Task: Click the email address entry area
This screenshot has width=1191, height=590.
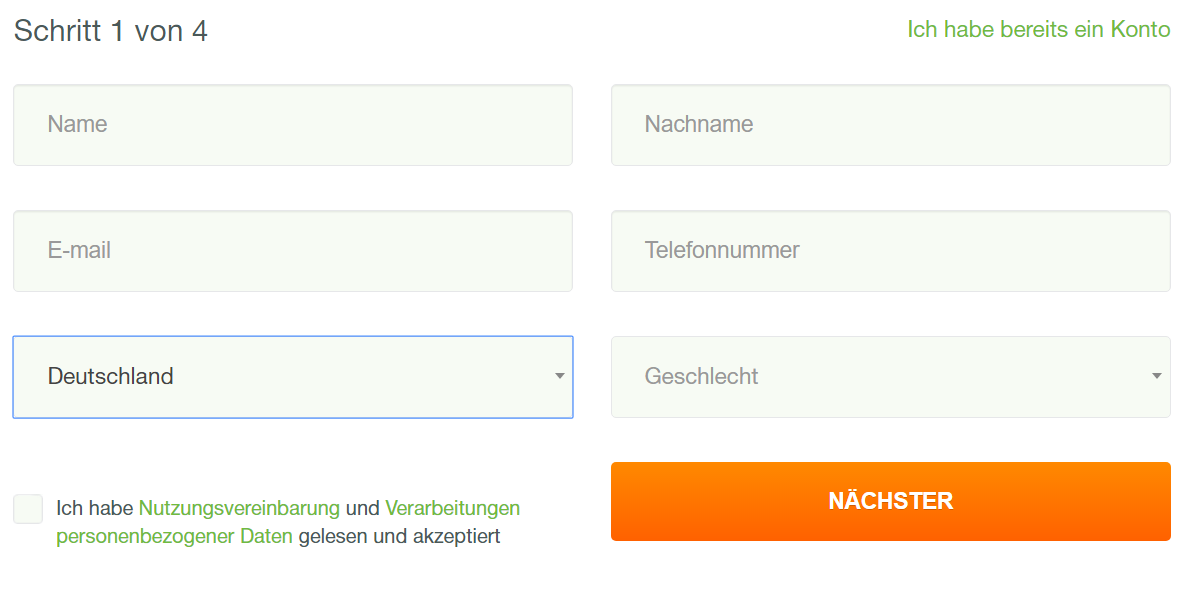Action: click(x=292, y=250)
